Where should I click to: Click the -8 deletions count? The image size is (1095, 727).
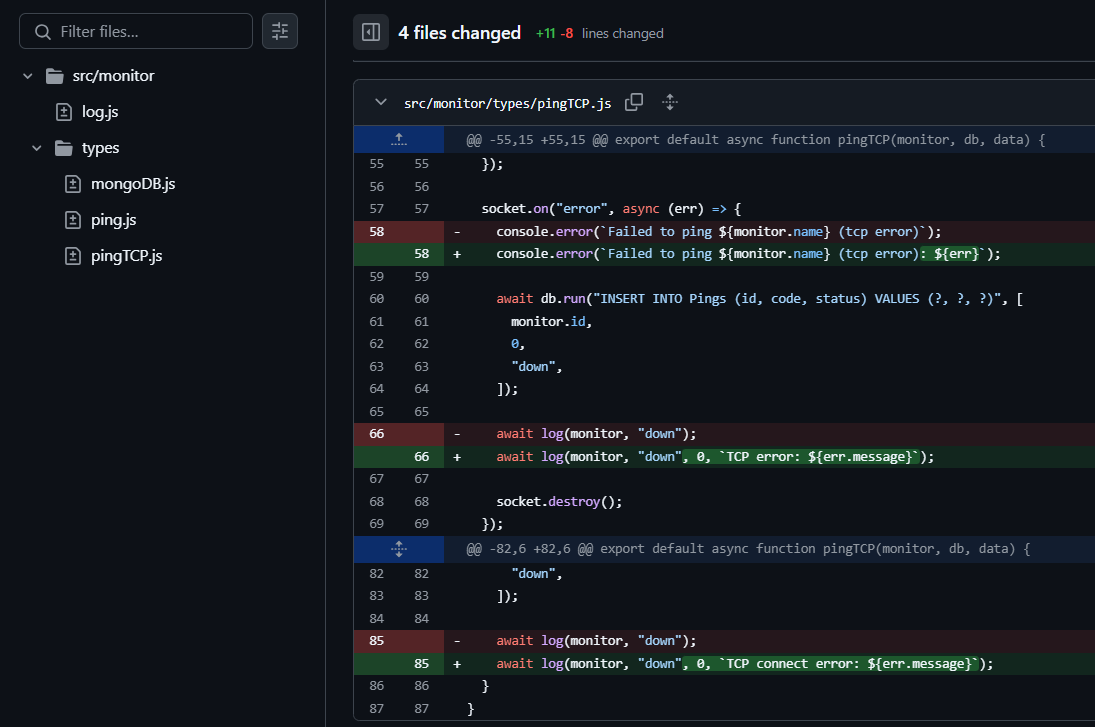pos(566,34)
